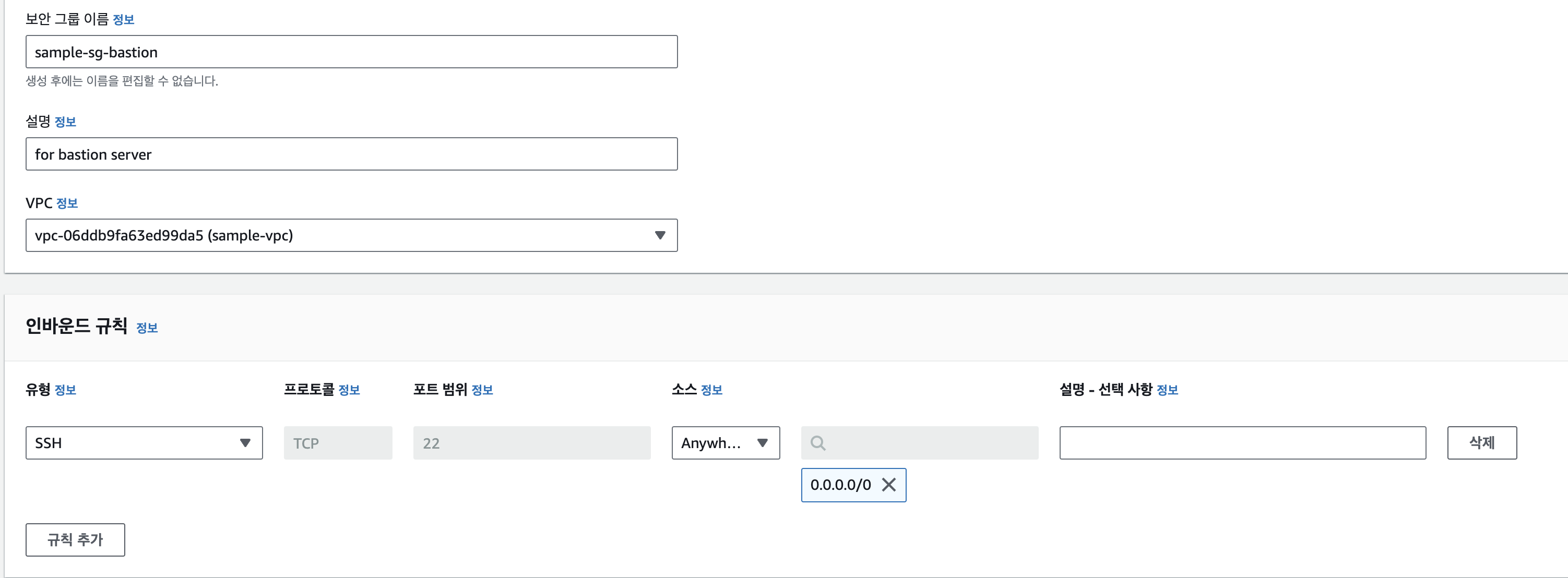Click the inbound rule description input field

(x=1242, y=443)
